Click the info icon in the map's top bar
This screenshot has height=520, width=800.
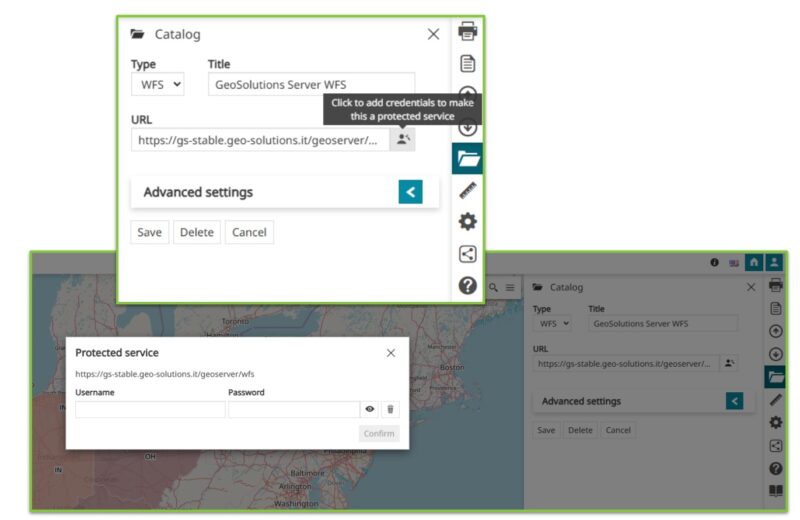pos(714,262)
